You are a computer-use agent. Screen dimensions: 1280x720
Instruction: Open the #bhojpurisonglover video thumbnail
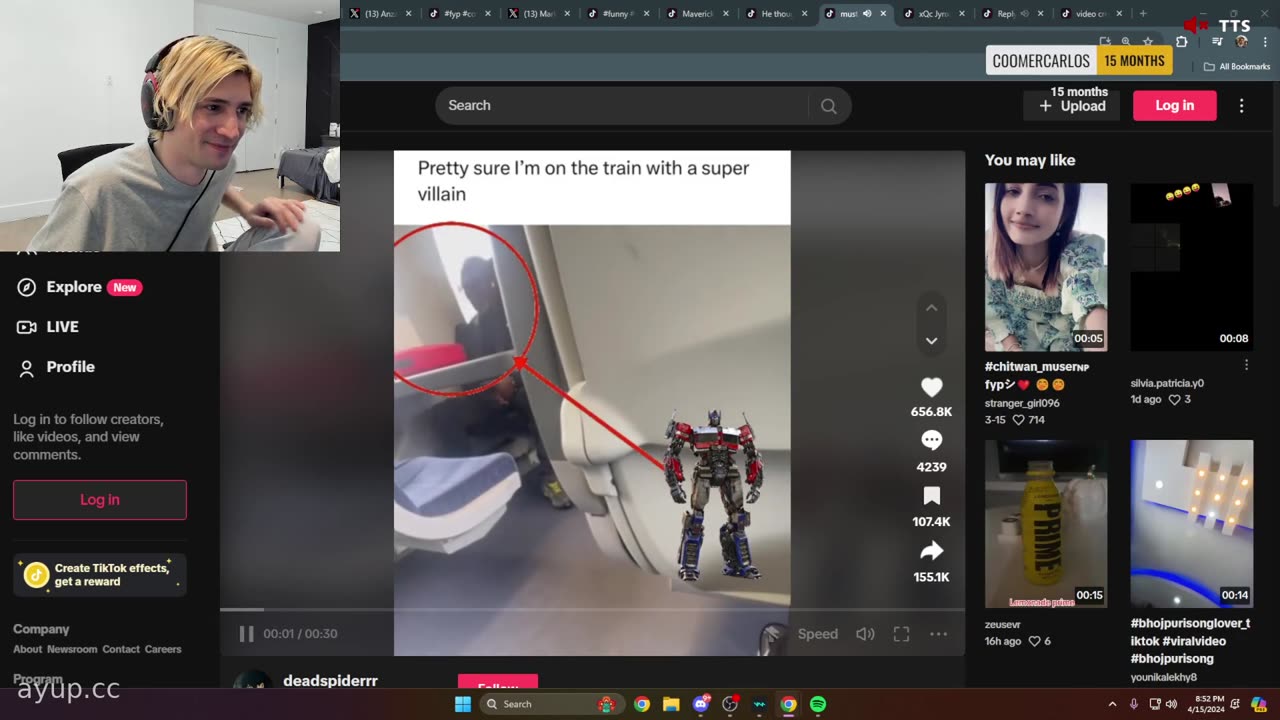[1191, 524]
